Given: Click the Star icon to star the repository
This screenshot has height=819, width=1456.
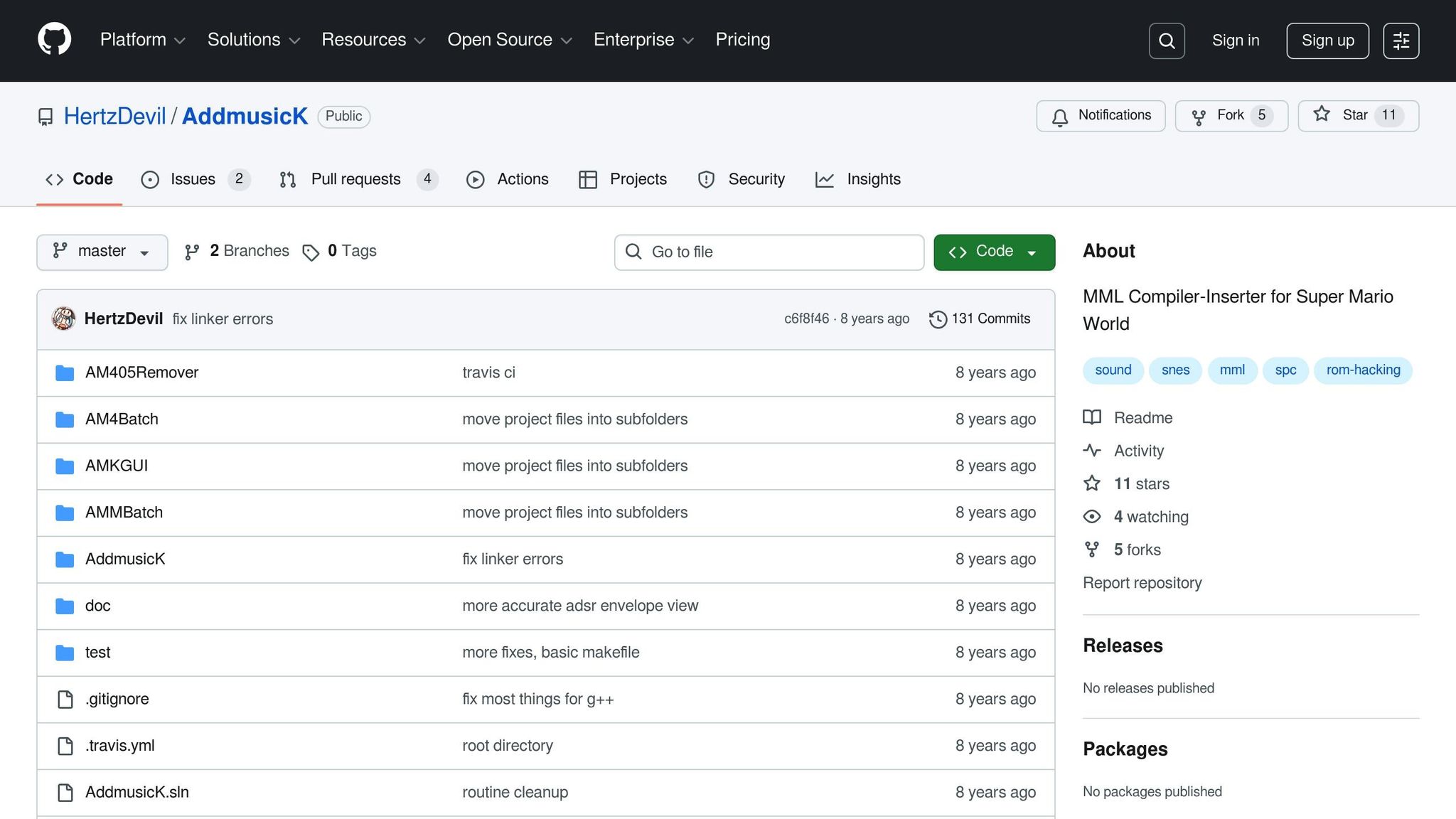Looking at the screenshot, I should (x=1322, y=114).
